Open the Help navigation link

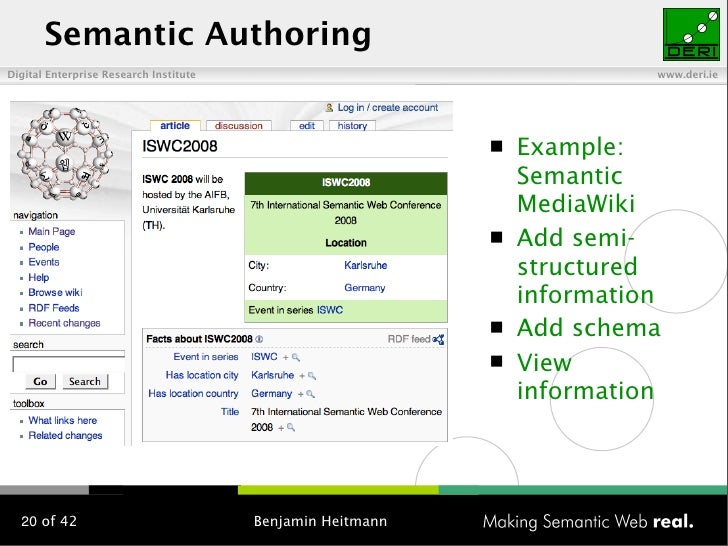39,277
